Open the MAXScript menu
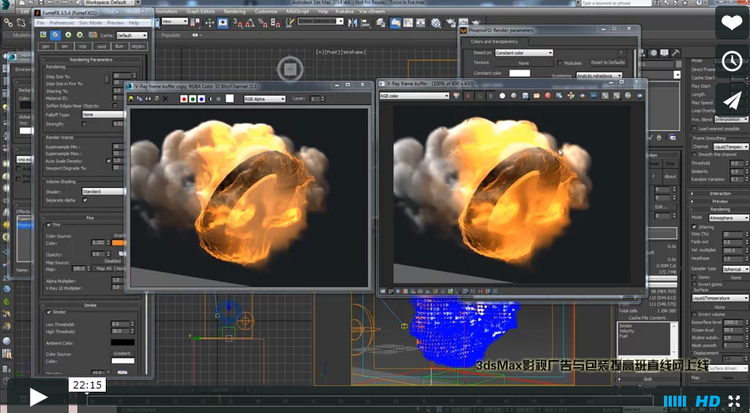Viewport: 750px width, 413px height. click(x=298, y=11)
